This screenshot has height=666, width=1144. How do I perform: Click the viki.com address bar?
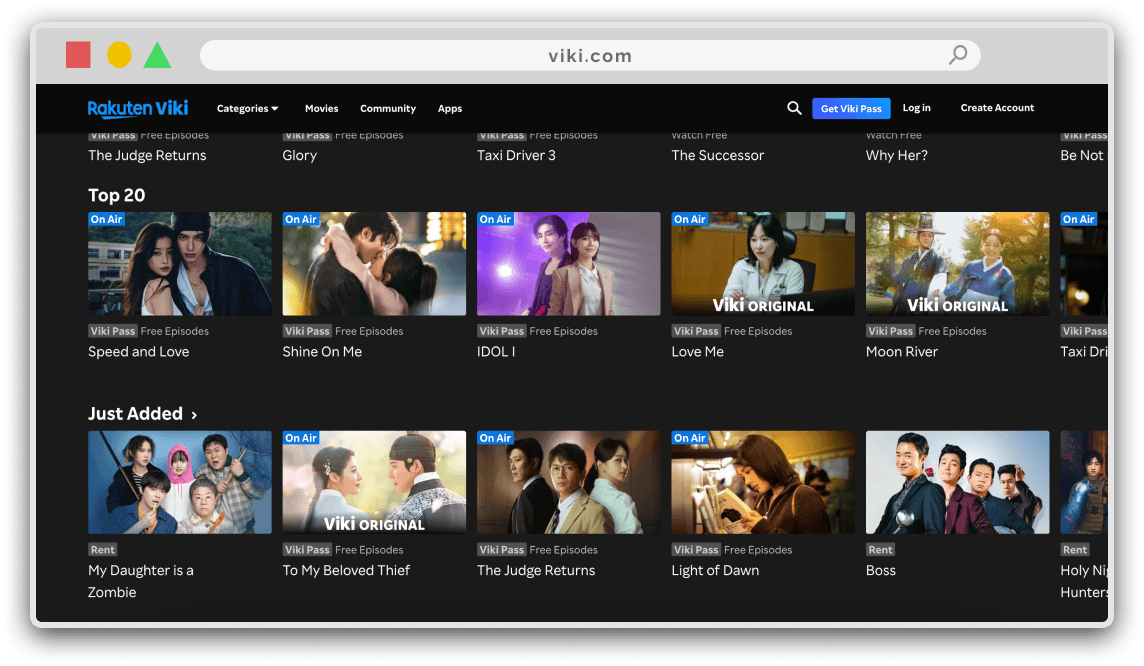[x=590, y=55]
